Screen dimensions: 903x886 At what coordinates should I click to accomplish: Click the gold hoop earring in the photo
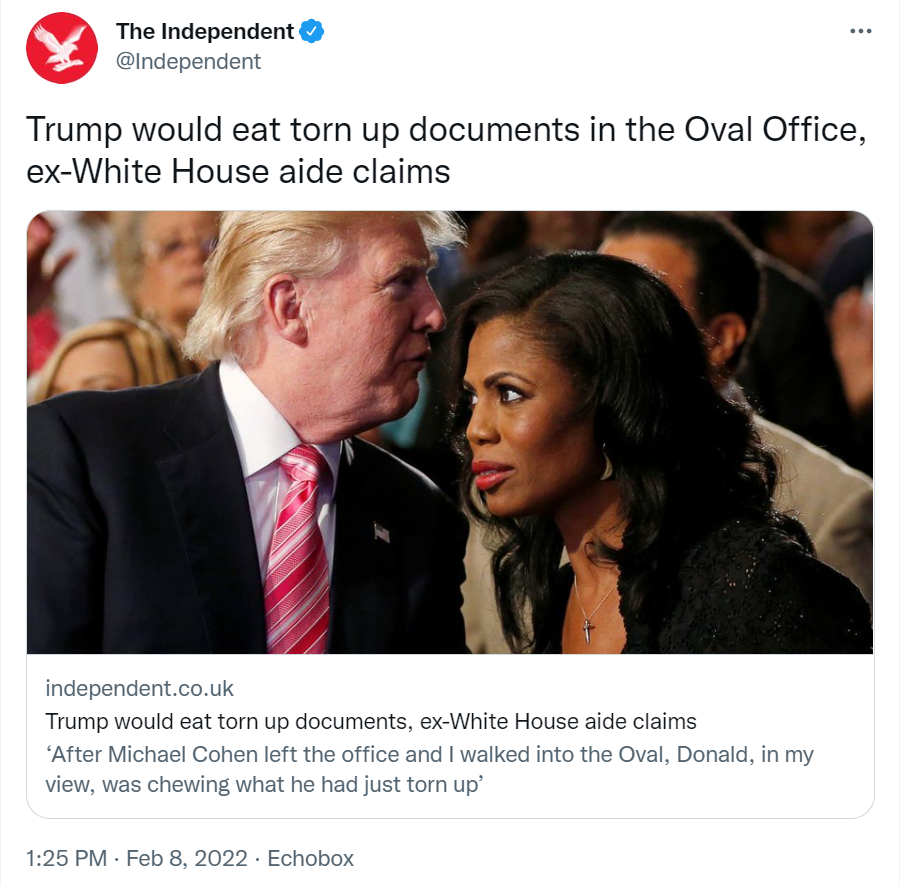[606, 462]
